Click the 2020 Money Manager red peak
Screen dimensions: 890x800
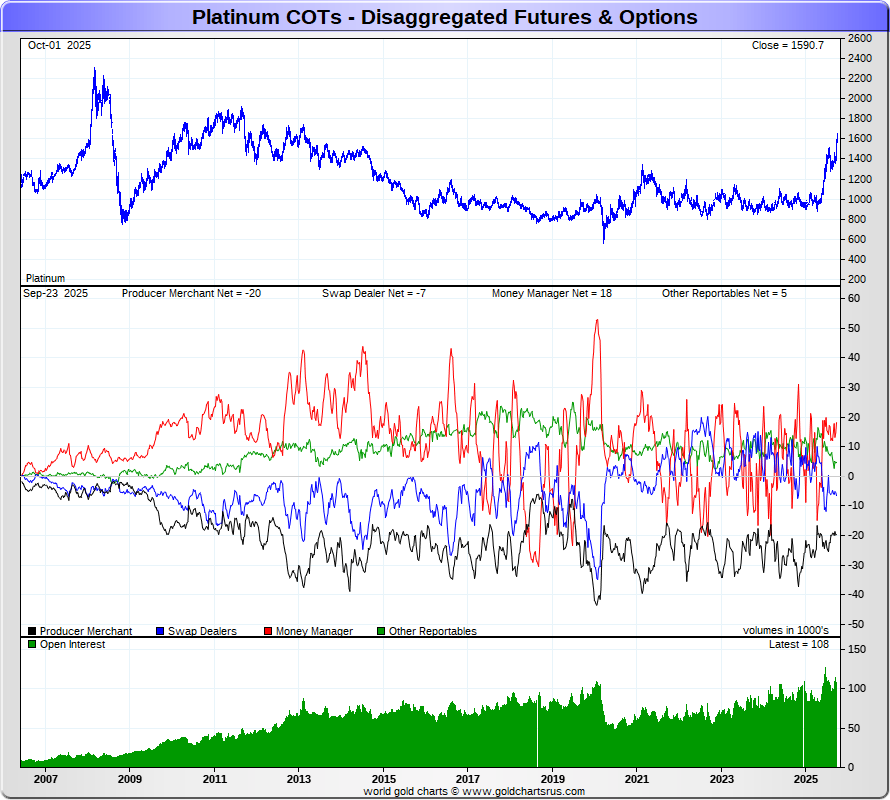[597, 321]
